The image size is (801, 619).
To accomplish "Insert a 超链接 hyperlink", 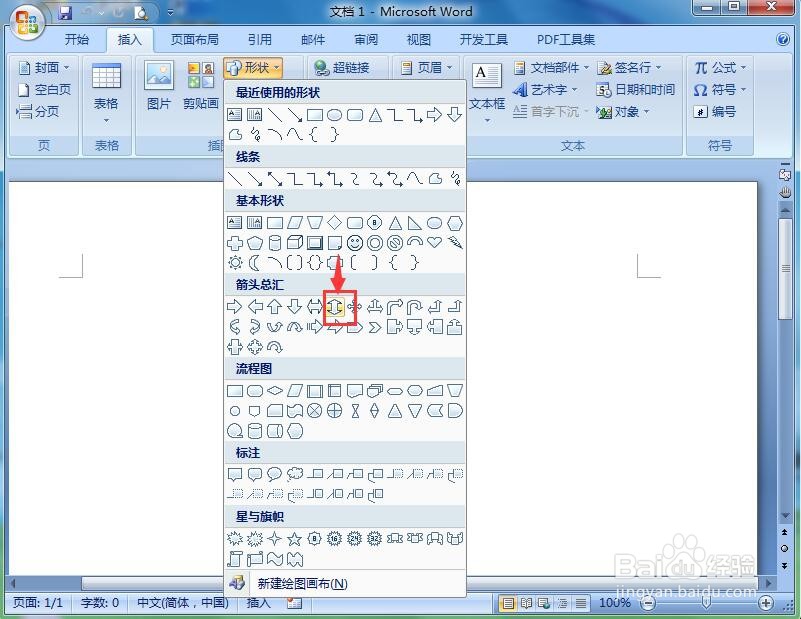I will click(342, 67).
